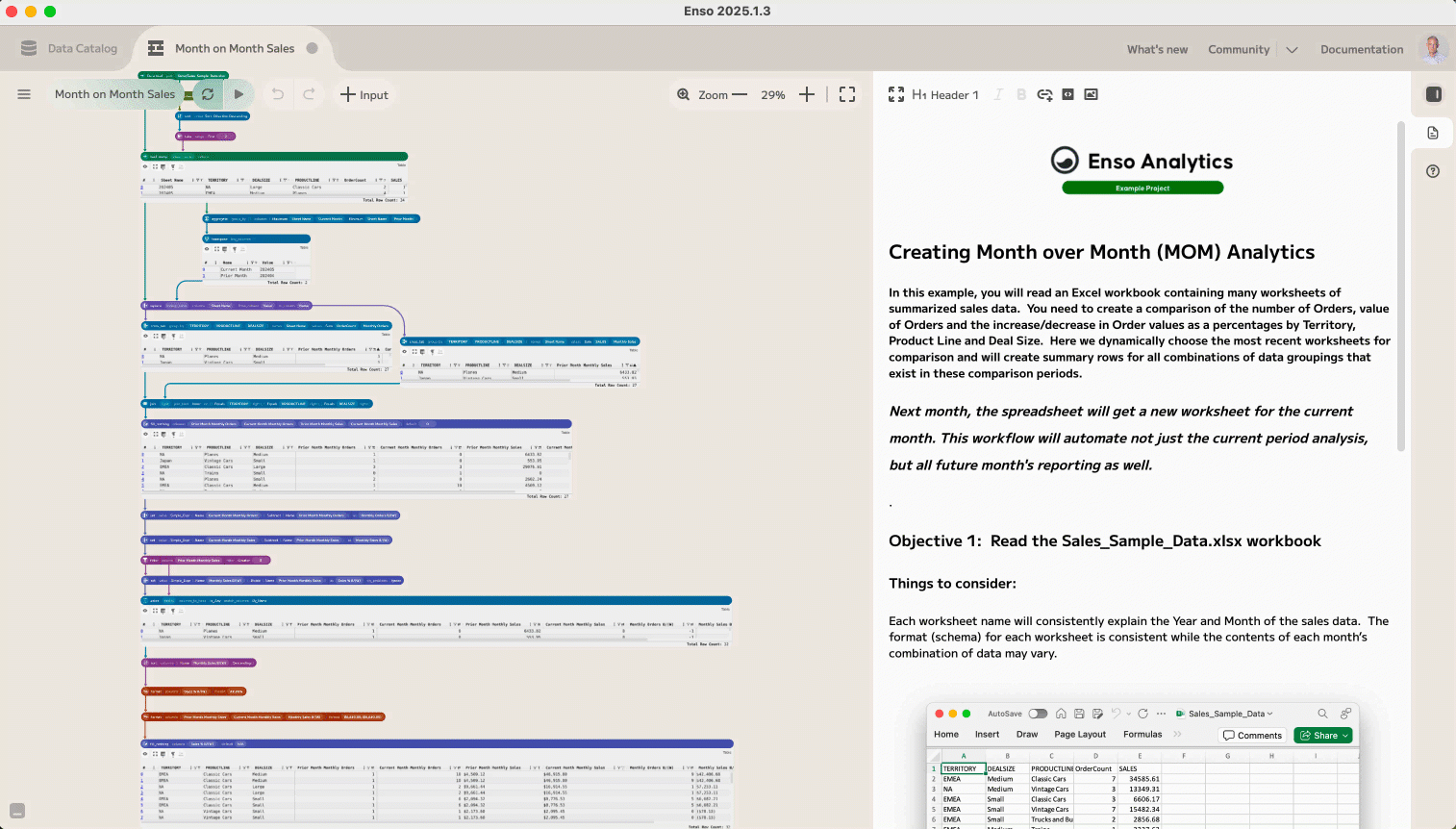1456x829 pixels.
Task: Insert a code block in the documentation
Action: coord(1067,94)
